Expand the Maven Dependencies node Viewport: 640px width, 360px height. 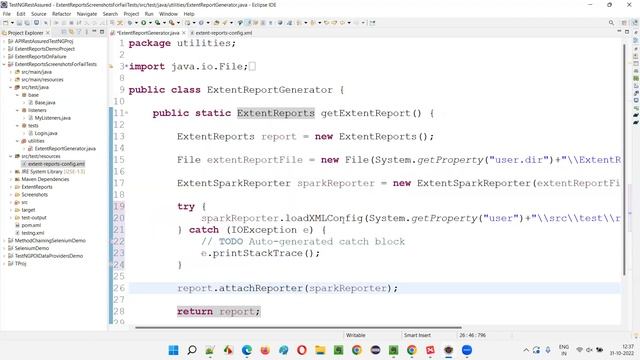click(x=11, y=179)
